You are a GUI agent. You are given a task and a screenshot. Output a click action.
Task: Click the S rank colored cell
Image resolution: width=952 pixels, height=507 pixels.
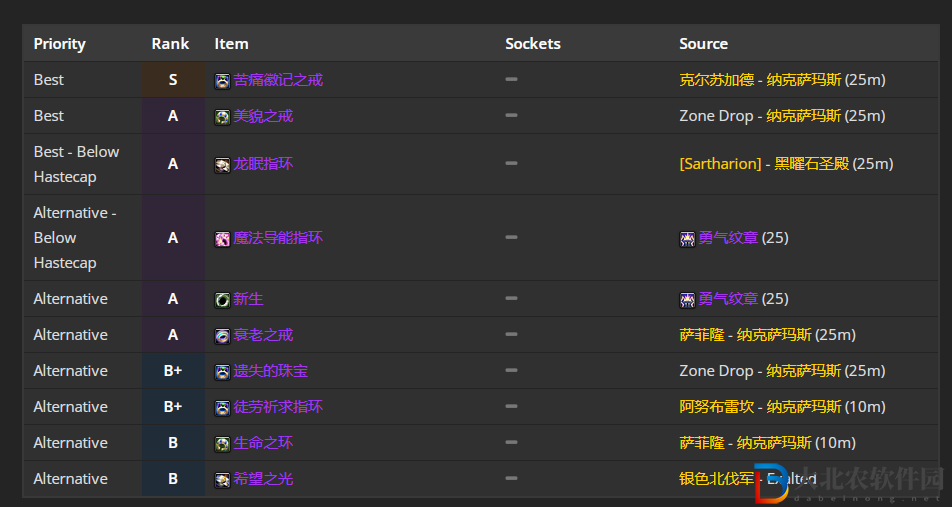(173, 80)
